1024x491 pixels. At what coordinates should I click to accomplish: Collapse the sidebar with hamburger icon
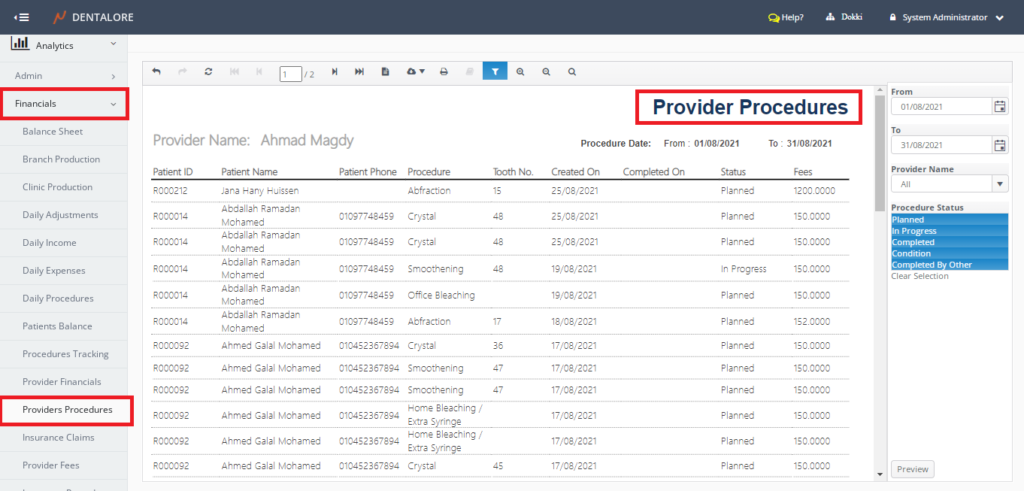coord(21,17)
